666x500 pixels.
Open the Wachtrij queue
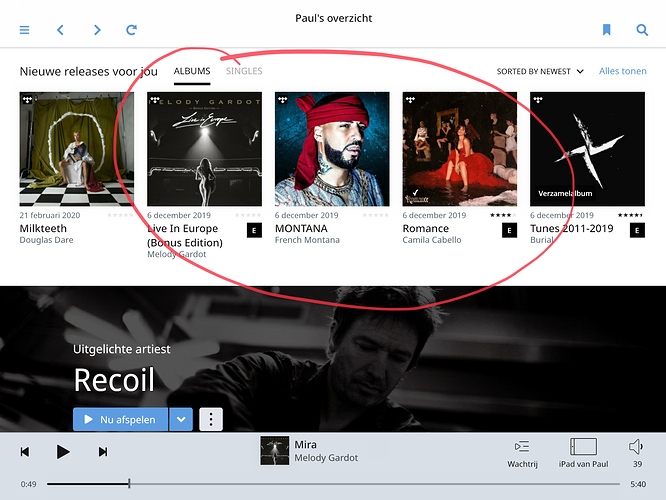(x=522, y=454)
